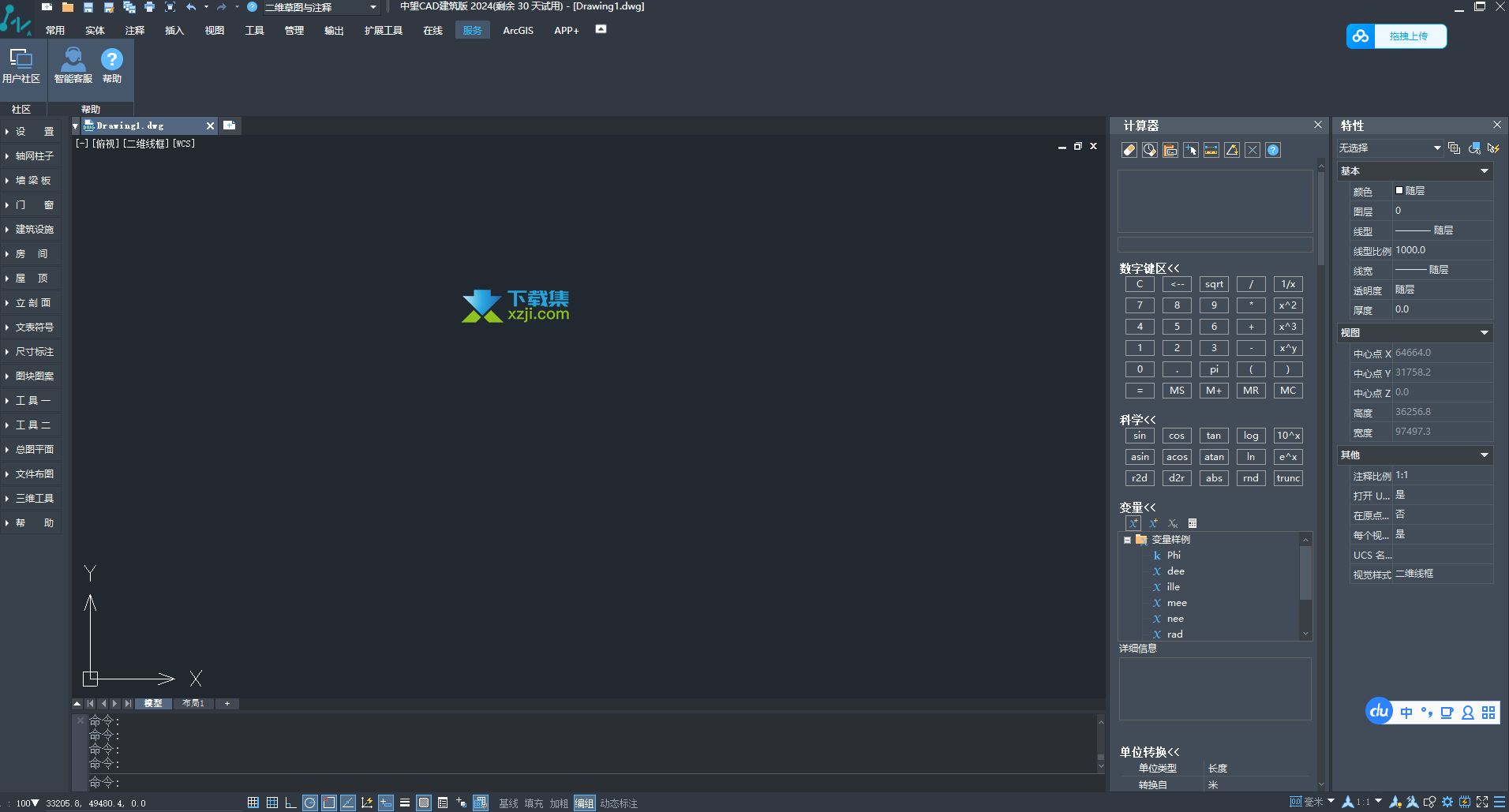The width and height of the screenshot is (1509, 812).
Task: Click the calculator clear history icon
Action: (1150, 150)
